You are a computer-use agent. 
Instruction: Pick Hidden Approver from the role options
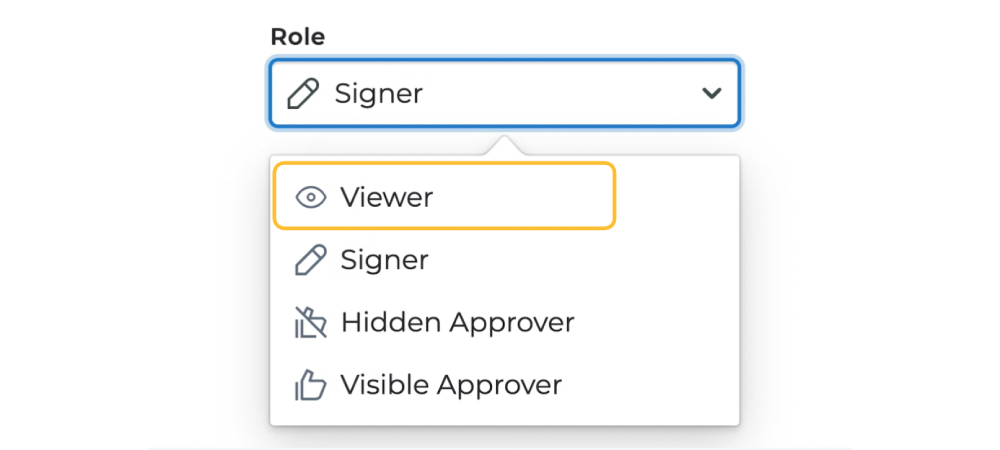click(457, 322)
